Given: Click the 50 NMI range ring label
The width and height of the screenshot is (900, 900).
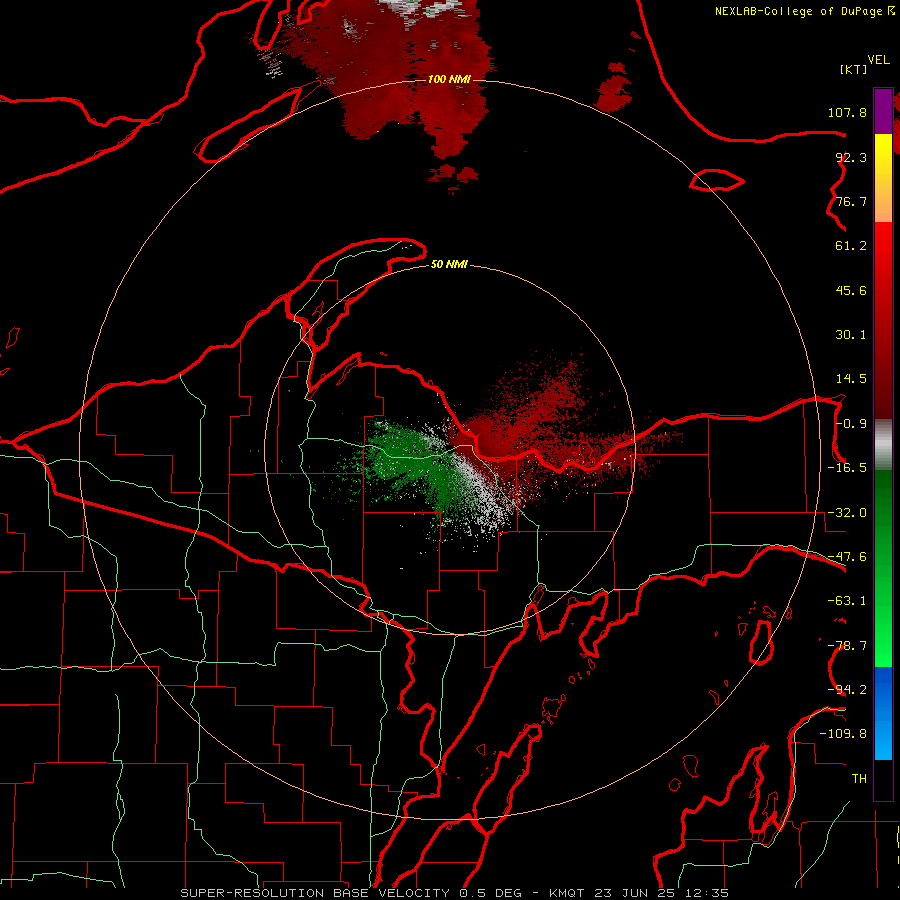Looking at the screenshot, I should (449, 265).
